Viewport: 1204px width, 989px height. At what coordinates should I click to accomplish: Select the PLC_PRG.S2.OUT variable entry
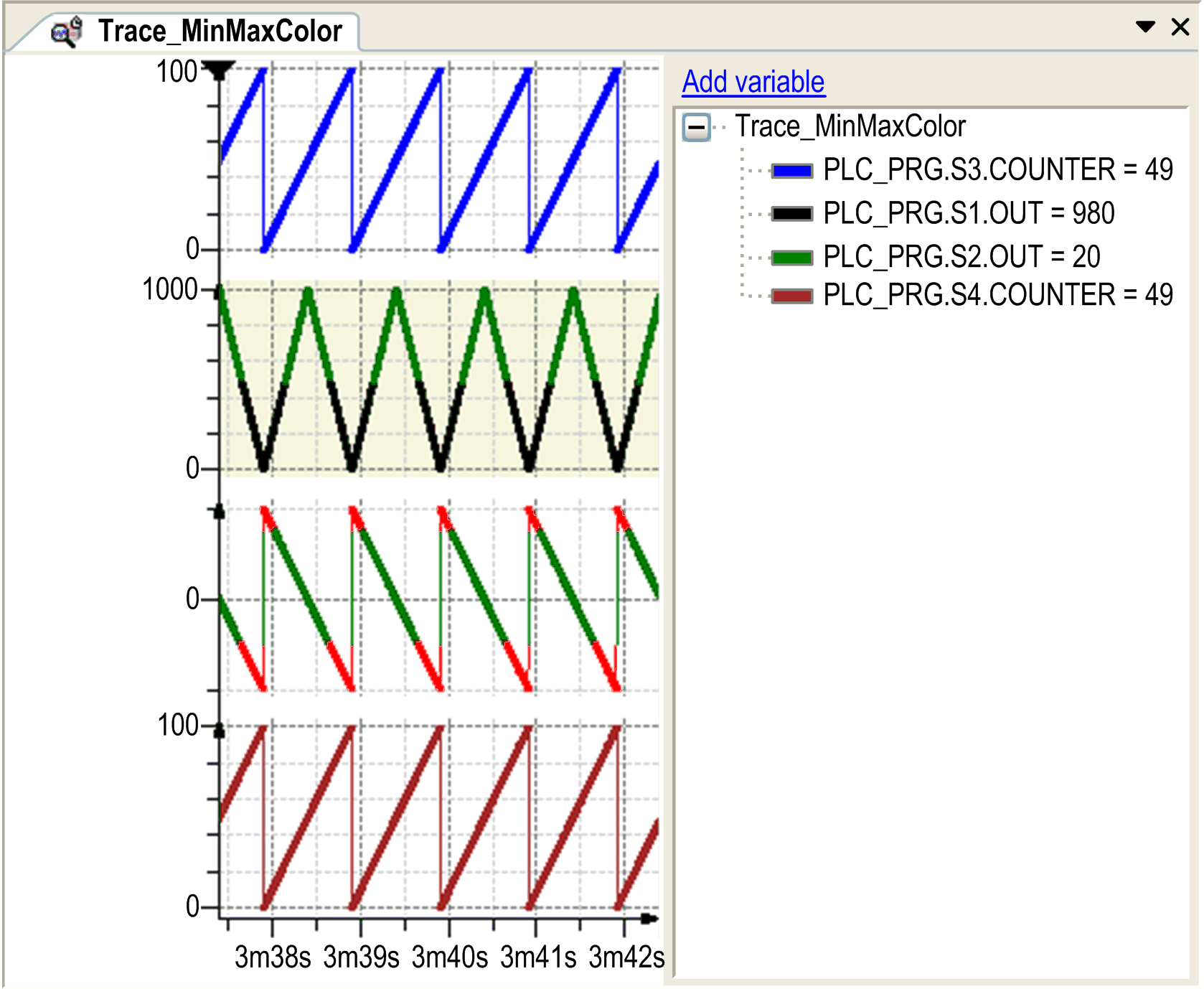[x=961, y=257]
